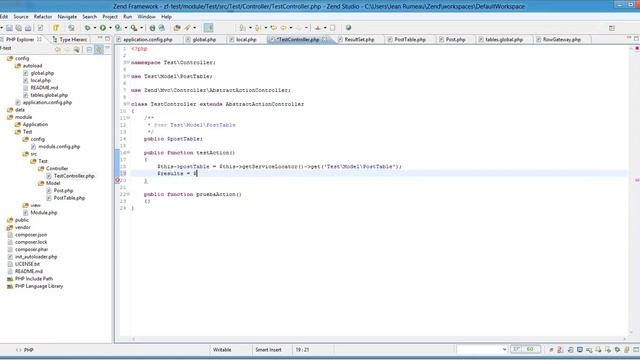
Task: Select composer.json in the tree
Action: (x=31, y=235)
